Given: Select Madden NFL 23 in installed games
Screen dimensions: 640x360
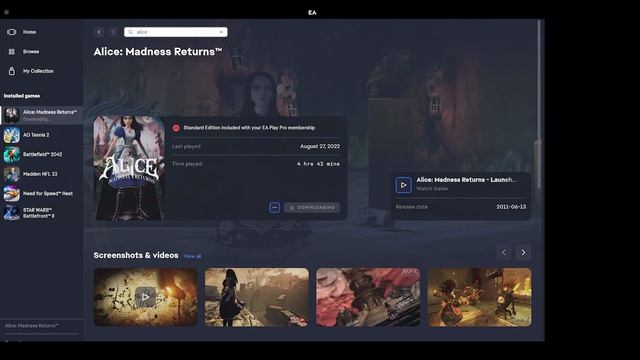Looking at the screenshot, I should pyautogui.click(x=42, y=174).
